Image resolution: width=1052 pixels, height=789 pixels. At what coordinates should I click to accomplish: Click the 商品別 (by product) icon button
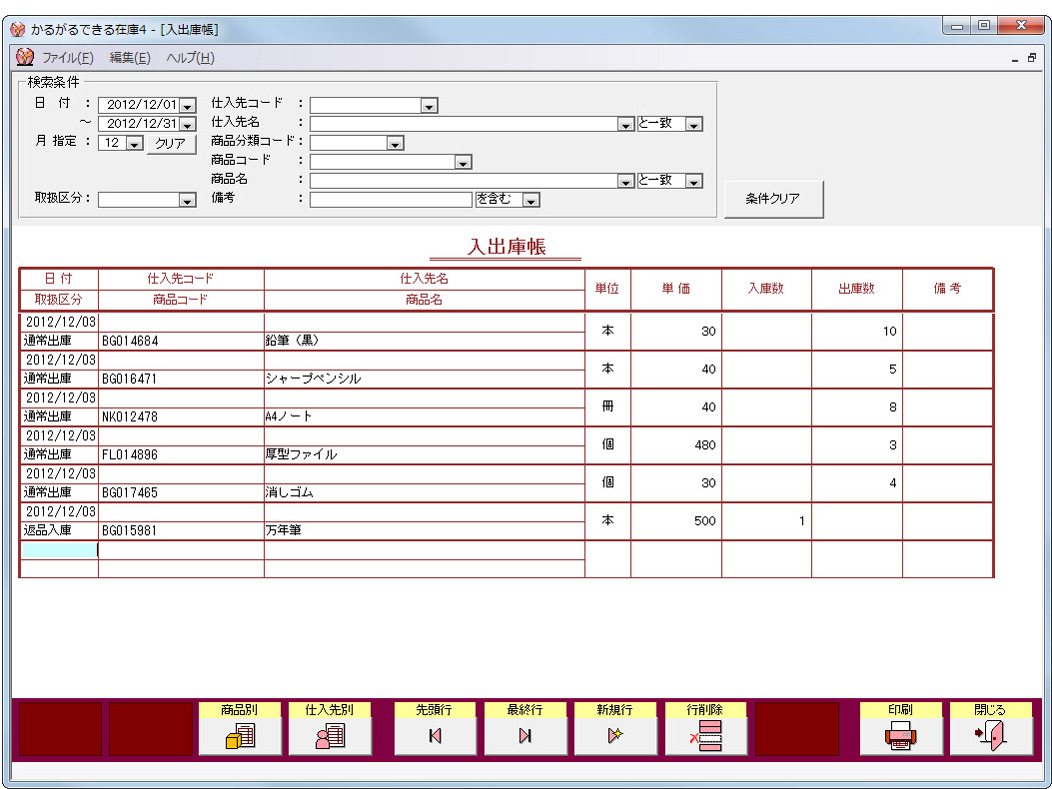(x=240, y=736)
